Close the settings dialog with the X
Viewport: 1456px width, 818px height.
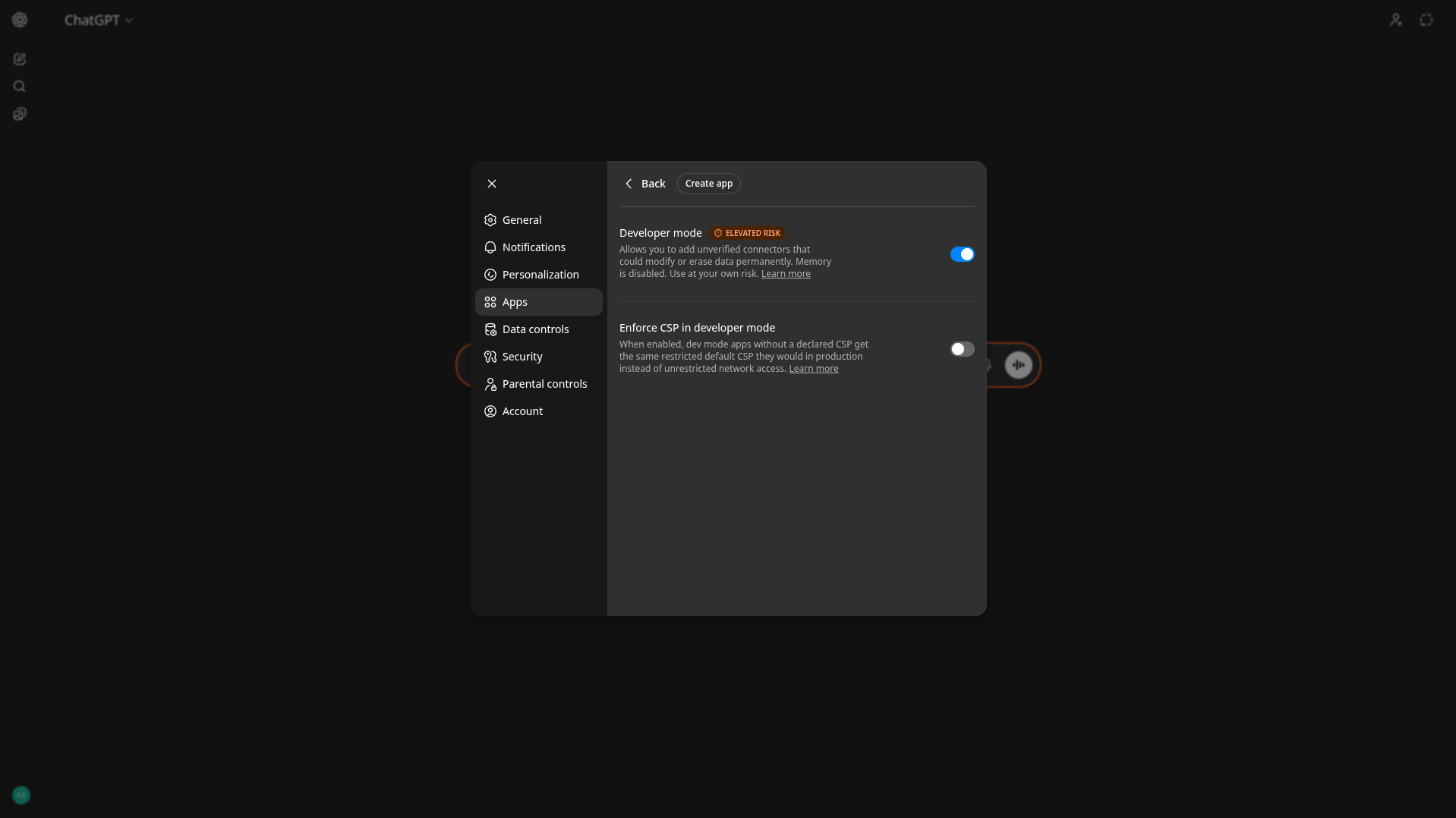click(491, 184)
